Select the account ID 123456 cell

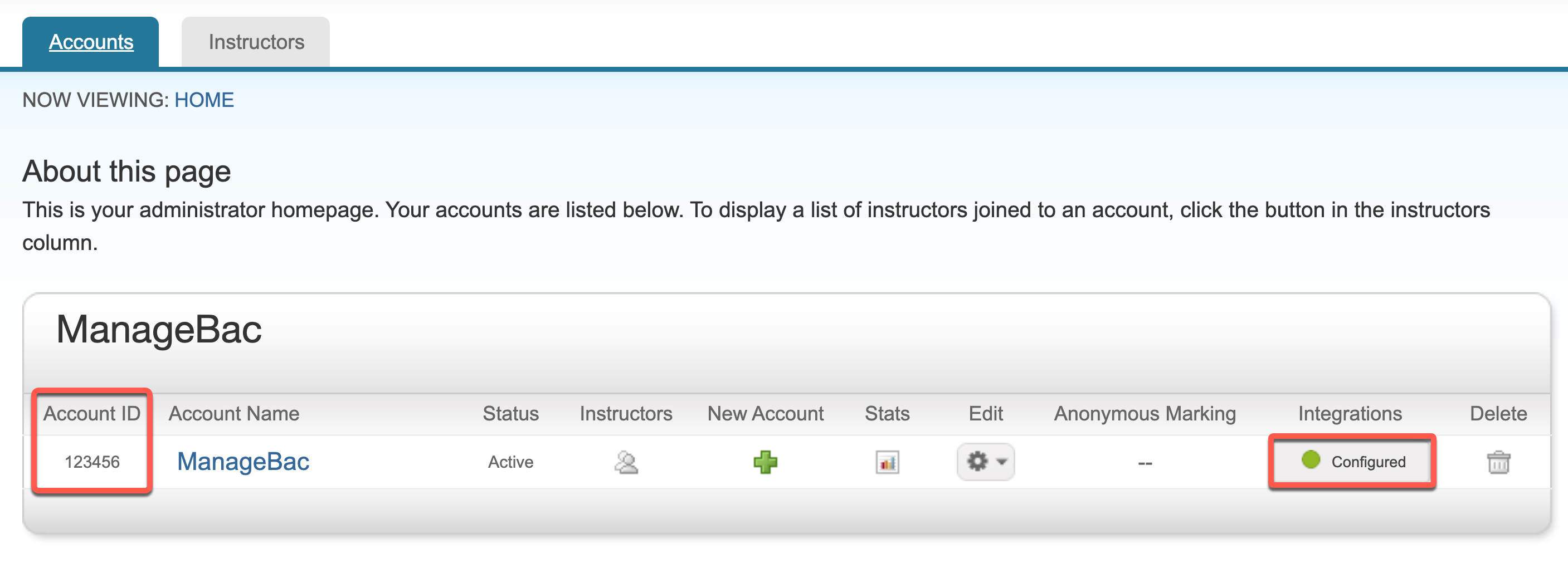92,462
